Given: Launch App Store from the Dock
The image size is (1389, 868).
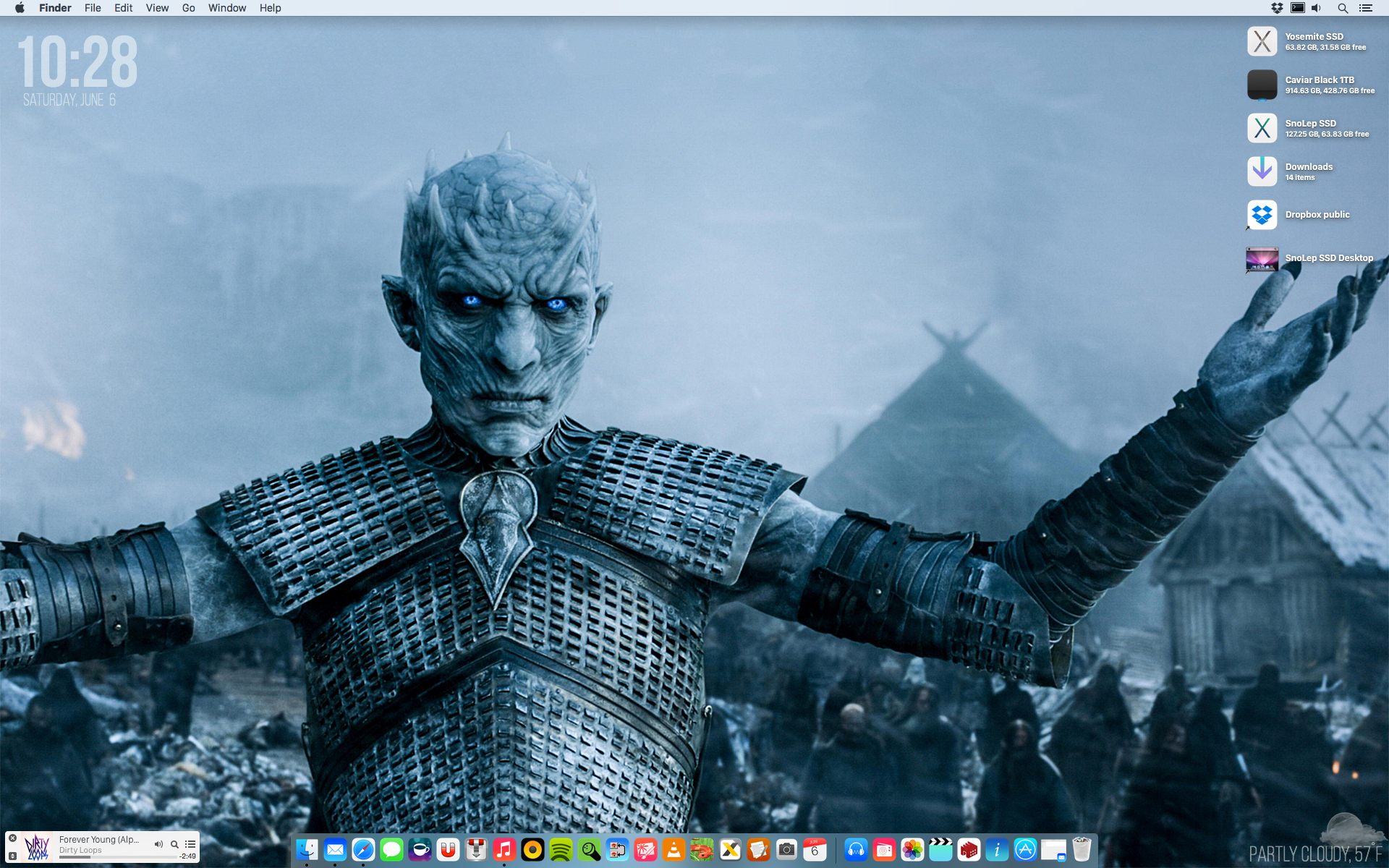Looking at the screenshot, I should tap(1025, 849).
